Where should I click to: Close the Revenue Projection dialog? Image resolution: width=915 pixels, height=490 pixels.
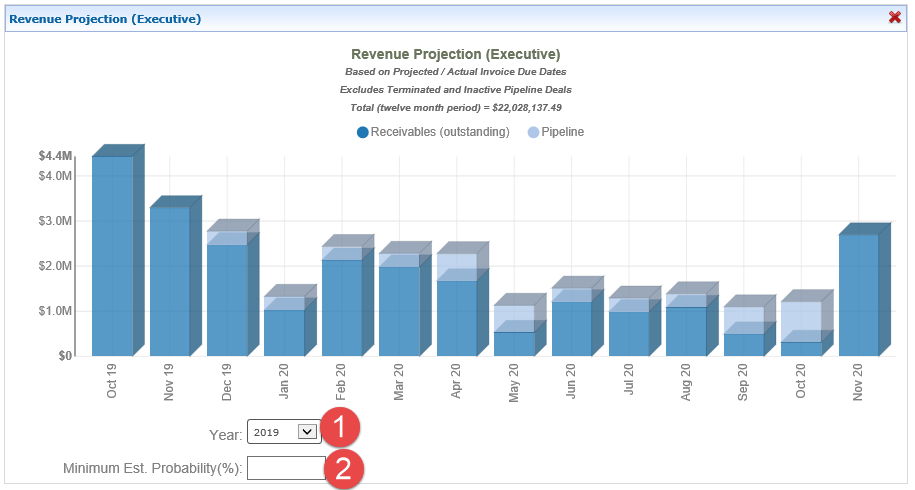(895, 17)
